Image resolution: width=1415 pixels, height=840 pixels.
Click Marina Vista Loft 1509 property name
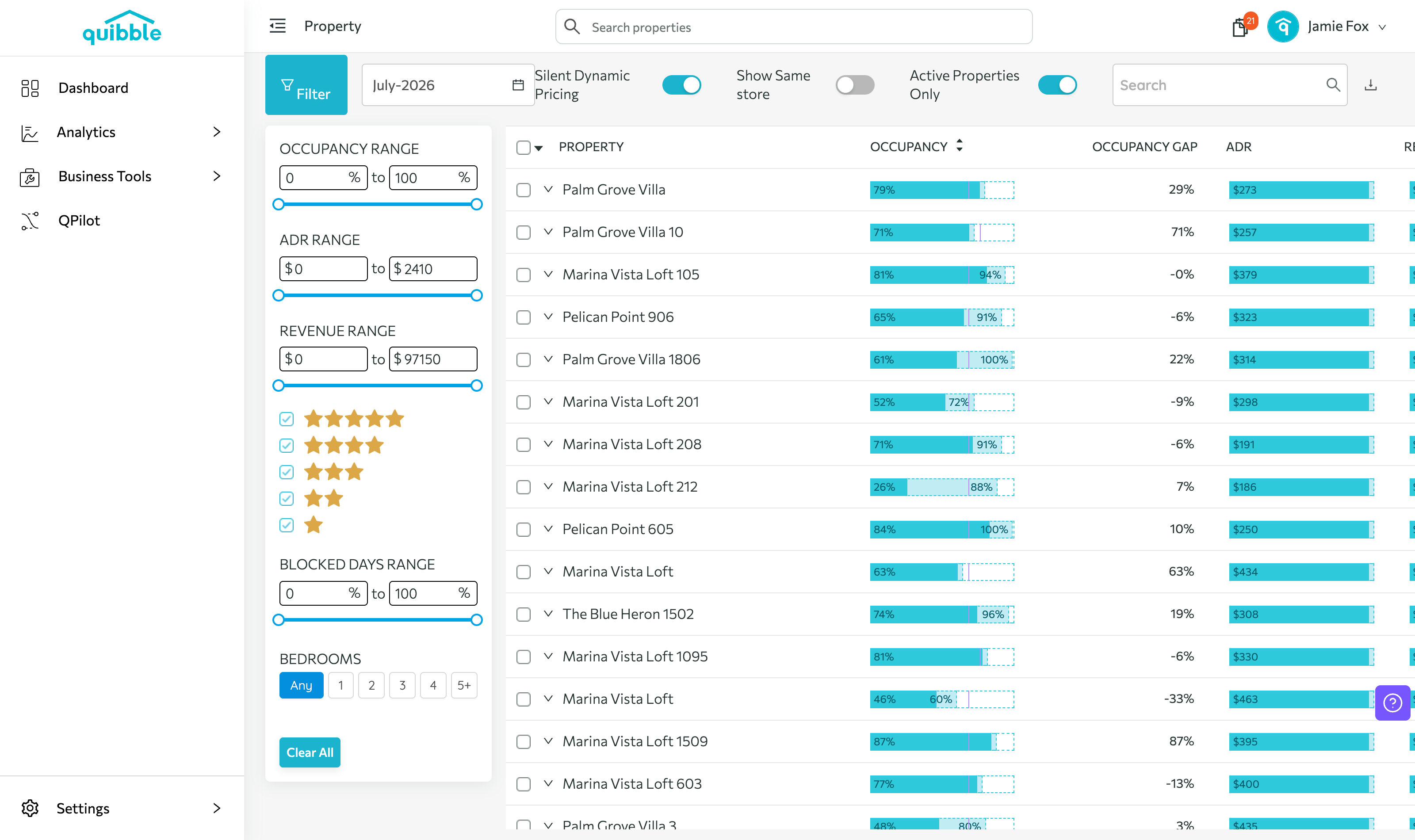pos(635,741)
